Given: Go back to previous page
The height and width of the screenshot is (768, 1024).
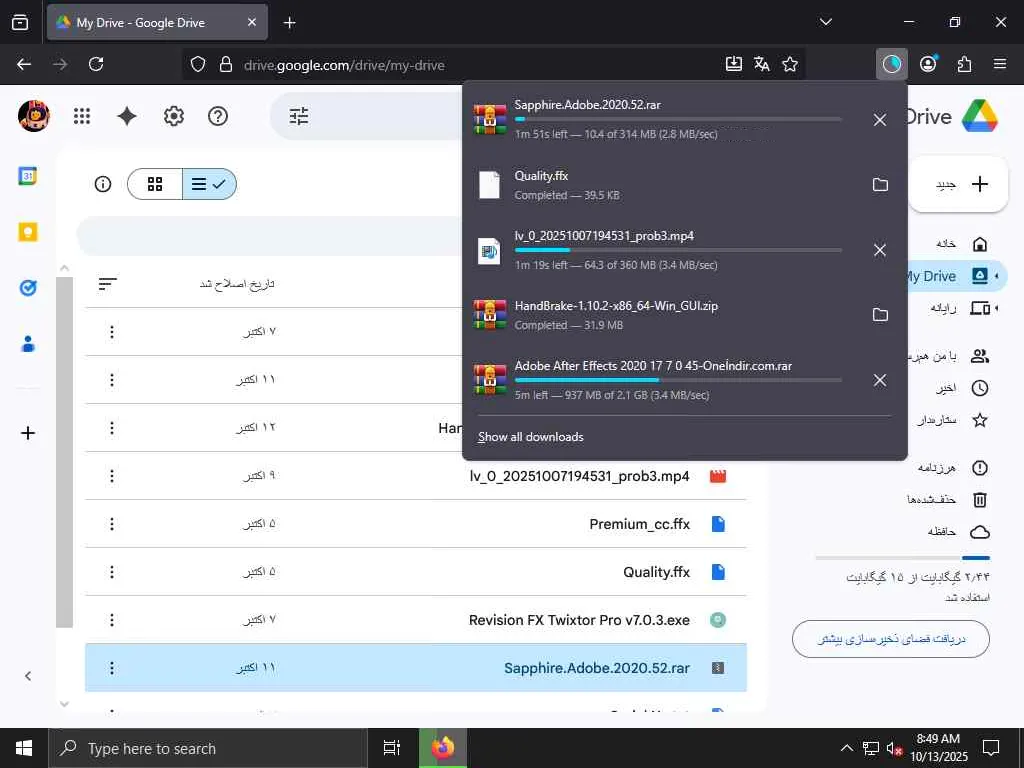Looking at the screenshot, I should (x=24, y=64).
